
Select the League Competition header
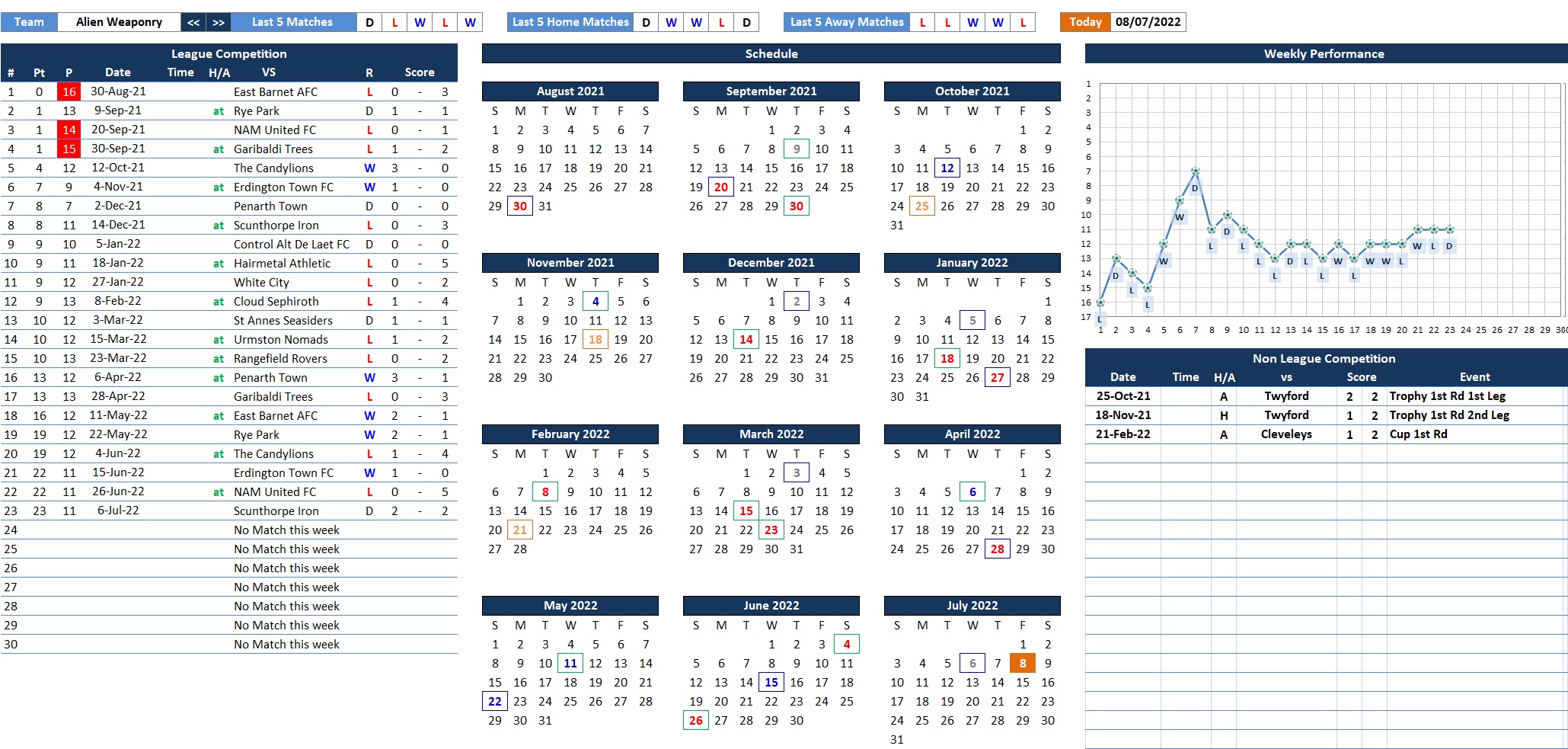tap(228, 53)
